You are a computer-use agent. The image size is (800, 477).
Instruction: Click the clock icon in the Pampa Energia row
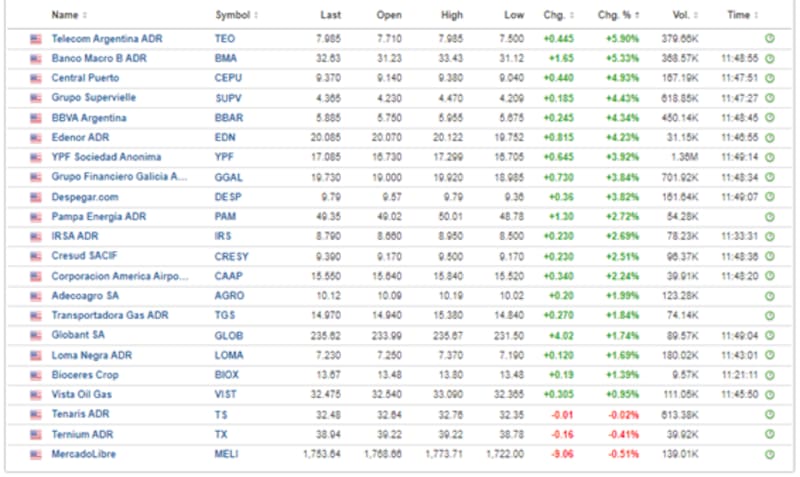point(770,217)
